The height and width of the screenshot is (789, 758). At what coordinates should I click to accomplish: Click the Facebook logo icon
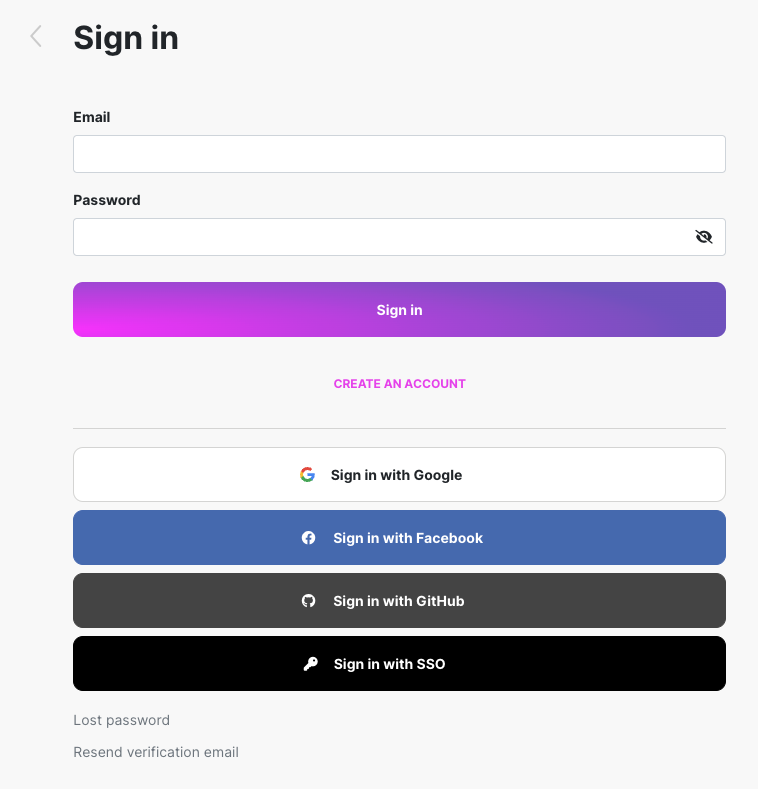point(309,538)
